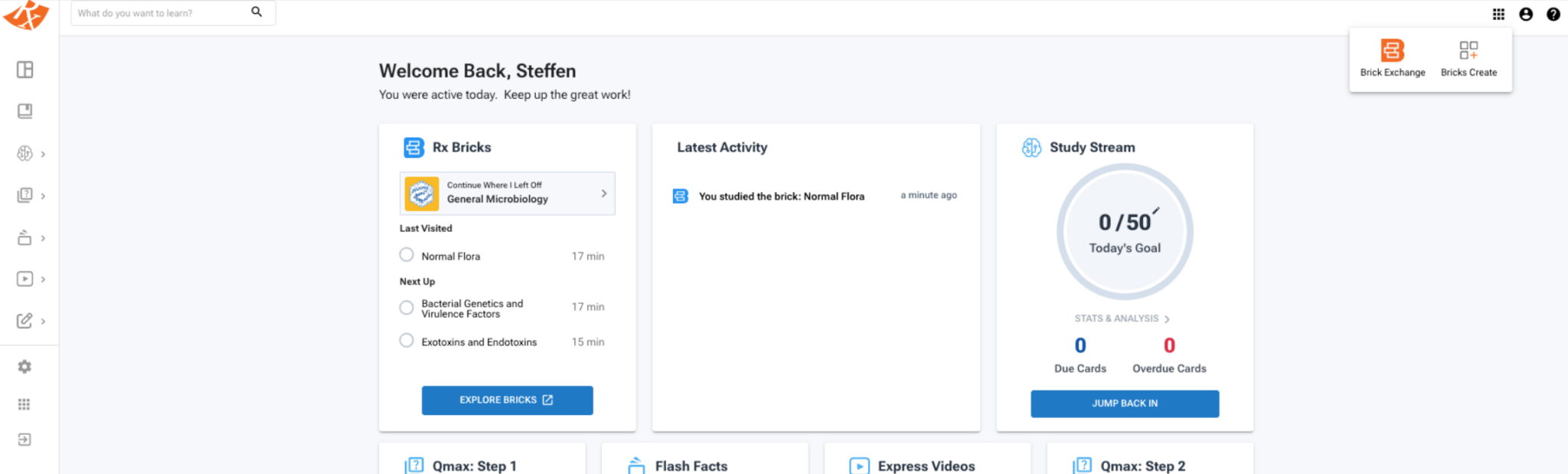The width and height of the screenshot is (1568, 474).
Task: Toggle the Bacterial Genetics and Virulence Factors circle
Action: coord(407,308)
